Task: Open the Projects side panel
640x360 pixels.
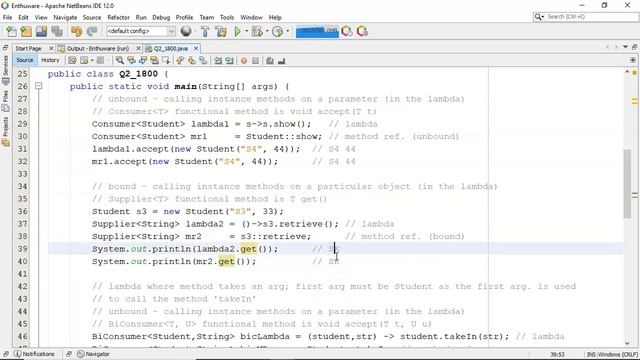Action: pyautogui.click(x=5, y=131)
